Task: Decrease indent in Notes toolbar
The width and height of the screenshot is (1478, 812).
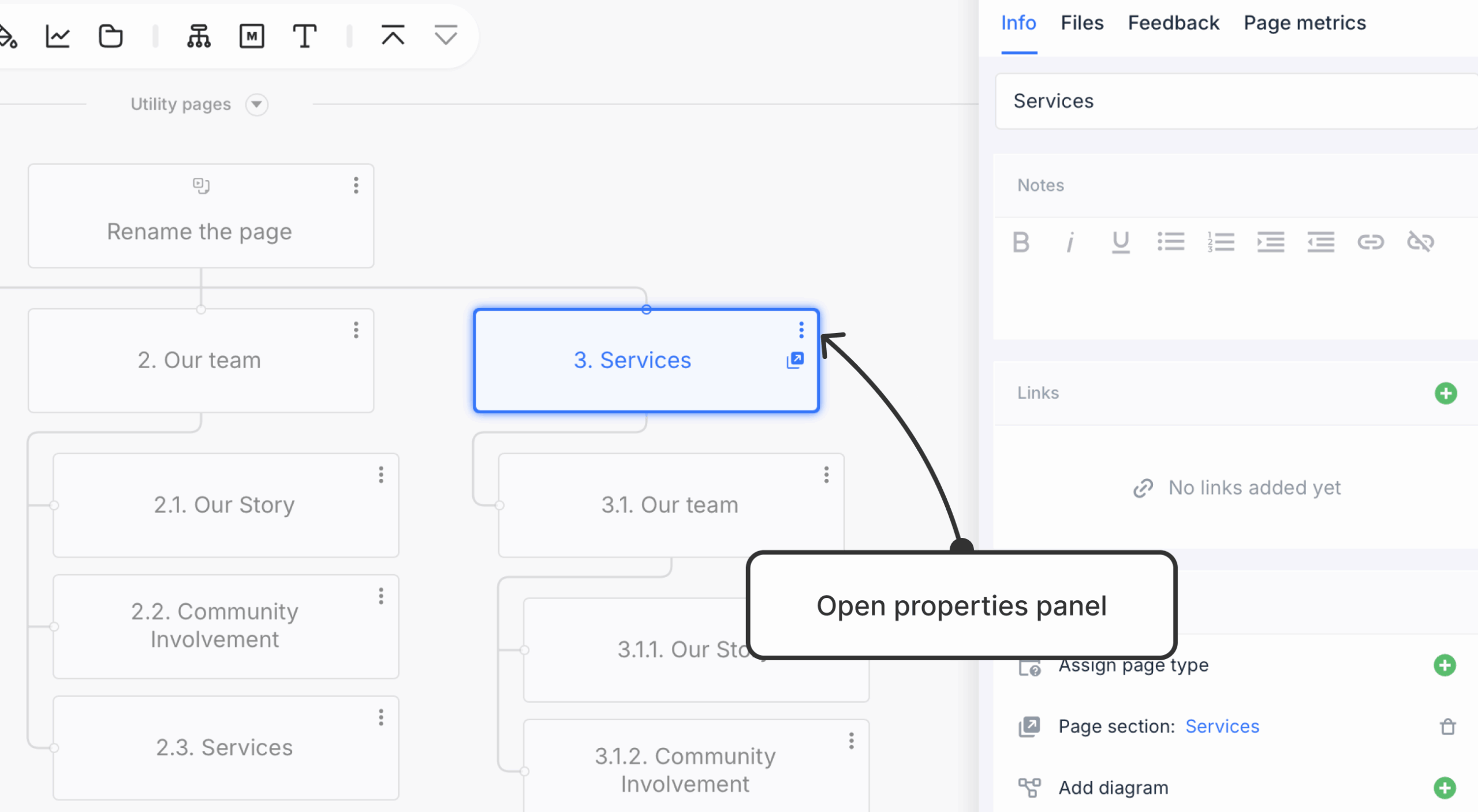Action: click(x=1321, y=242)
